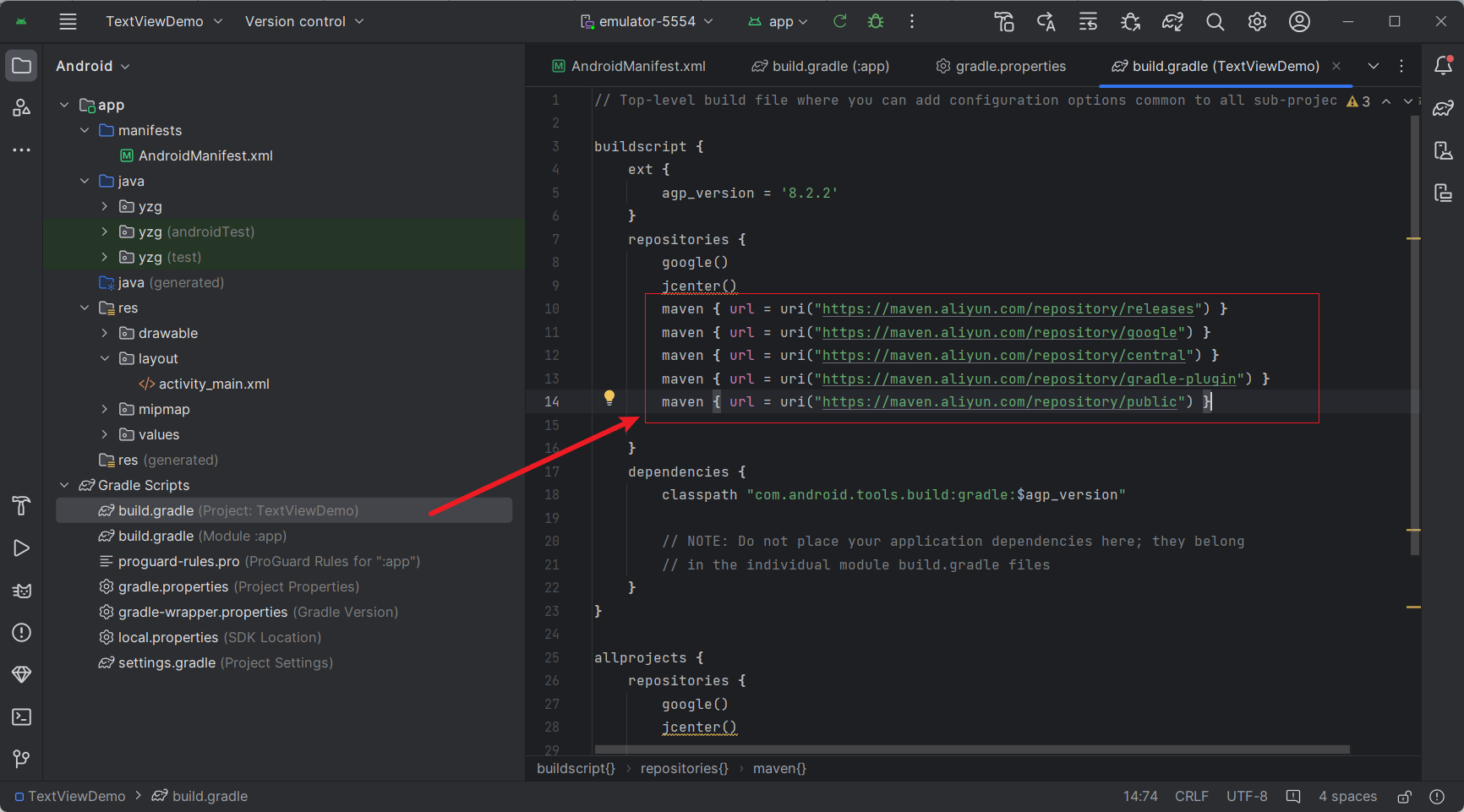The image size is (1464, 812).
Task: Change CRLF line separator in status bar
Action: 1192,797
